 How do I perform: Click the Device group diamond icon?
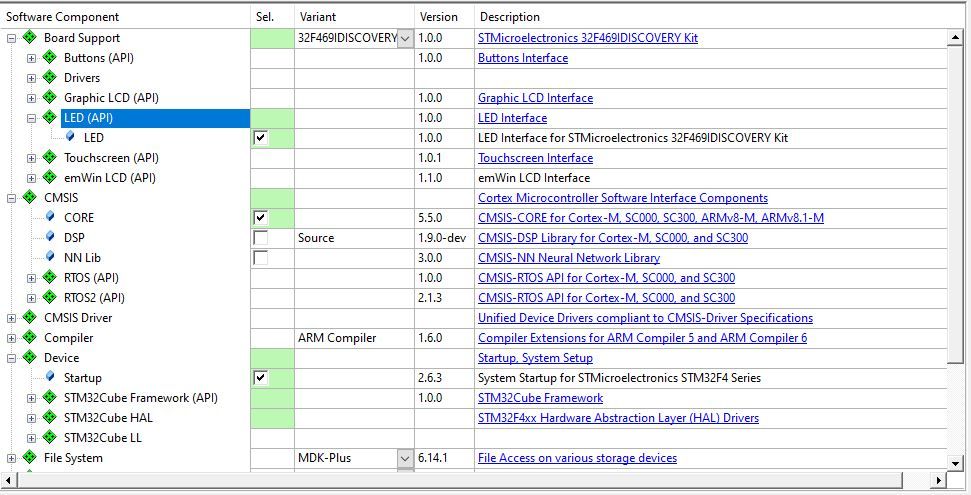click(30, 357)
